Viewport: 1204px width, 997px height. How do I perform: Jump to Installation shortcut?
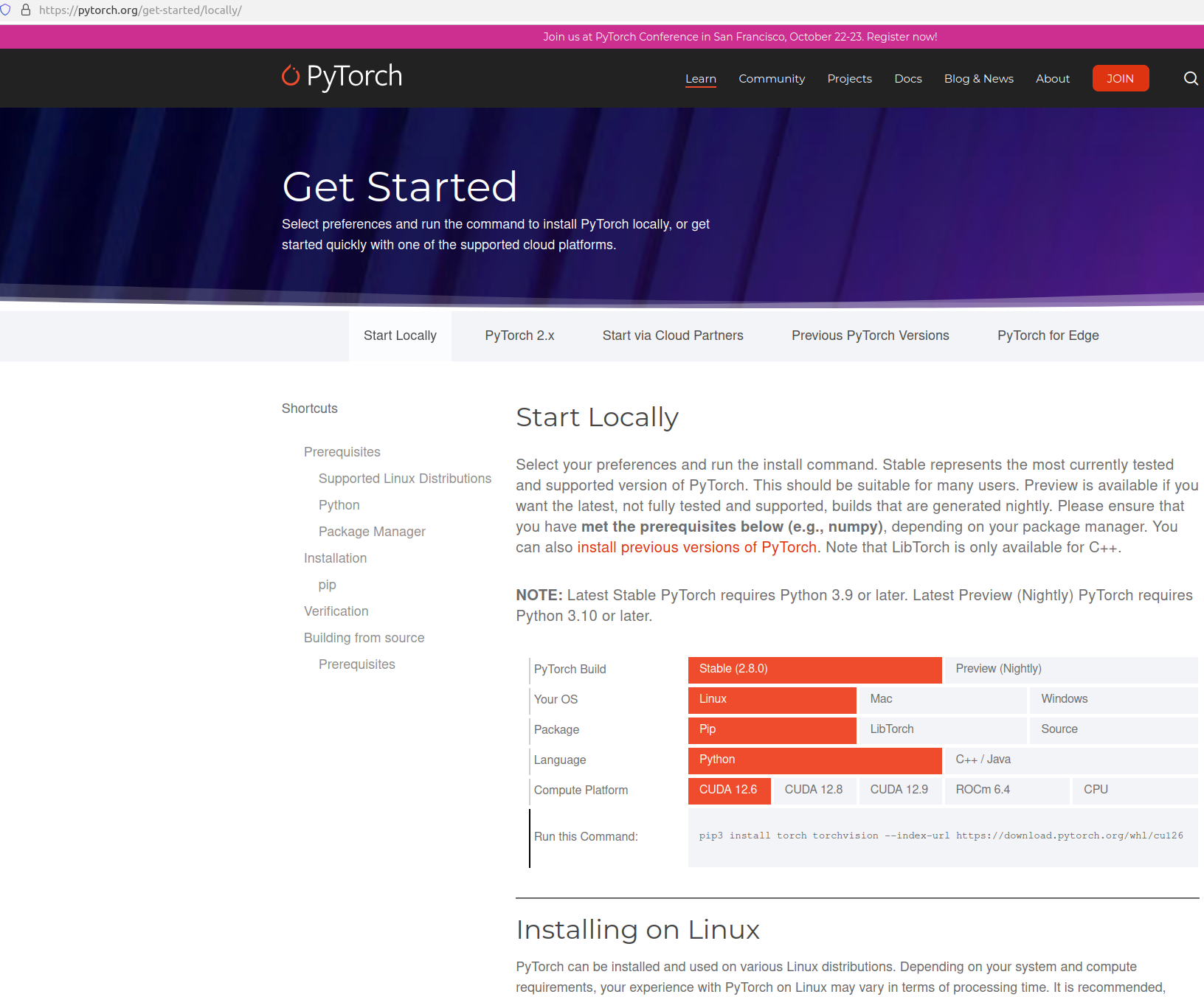tap(336, 558)
